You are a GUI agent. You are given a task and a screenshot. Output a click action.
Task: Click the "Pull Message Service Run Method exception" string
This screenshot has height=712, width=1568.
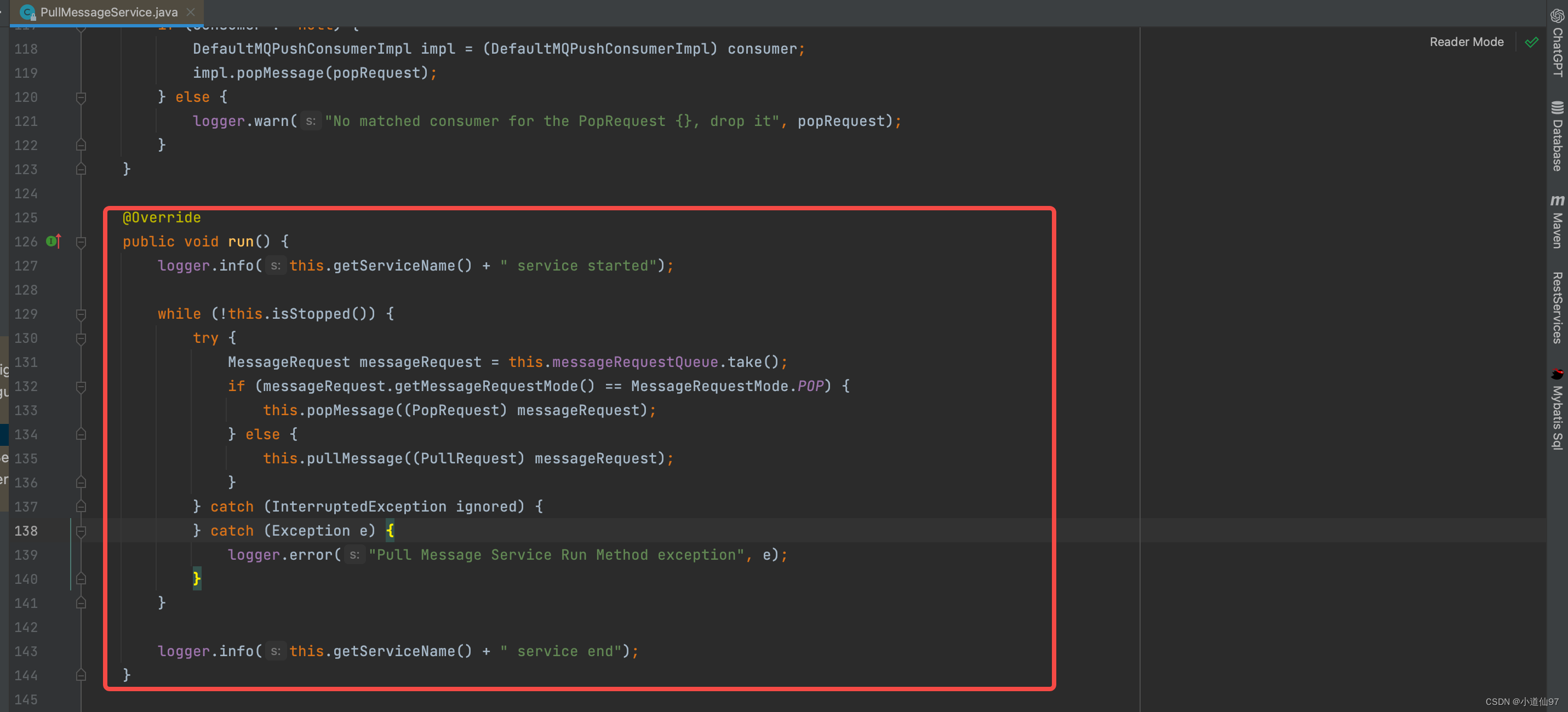click(x=556, y=555)
